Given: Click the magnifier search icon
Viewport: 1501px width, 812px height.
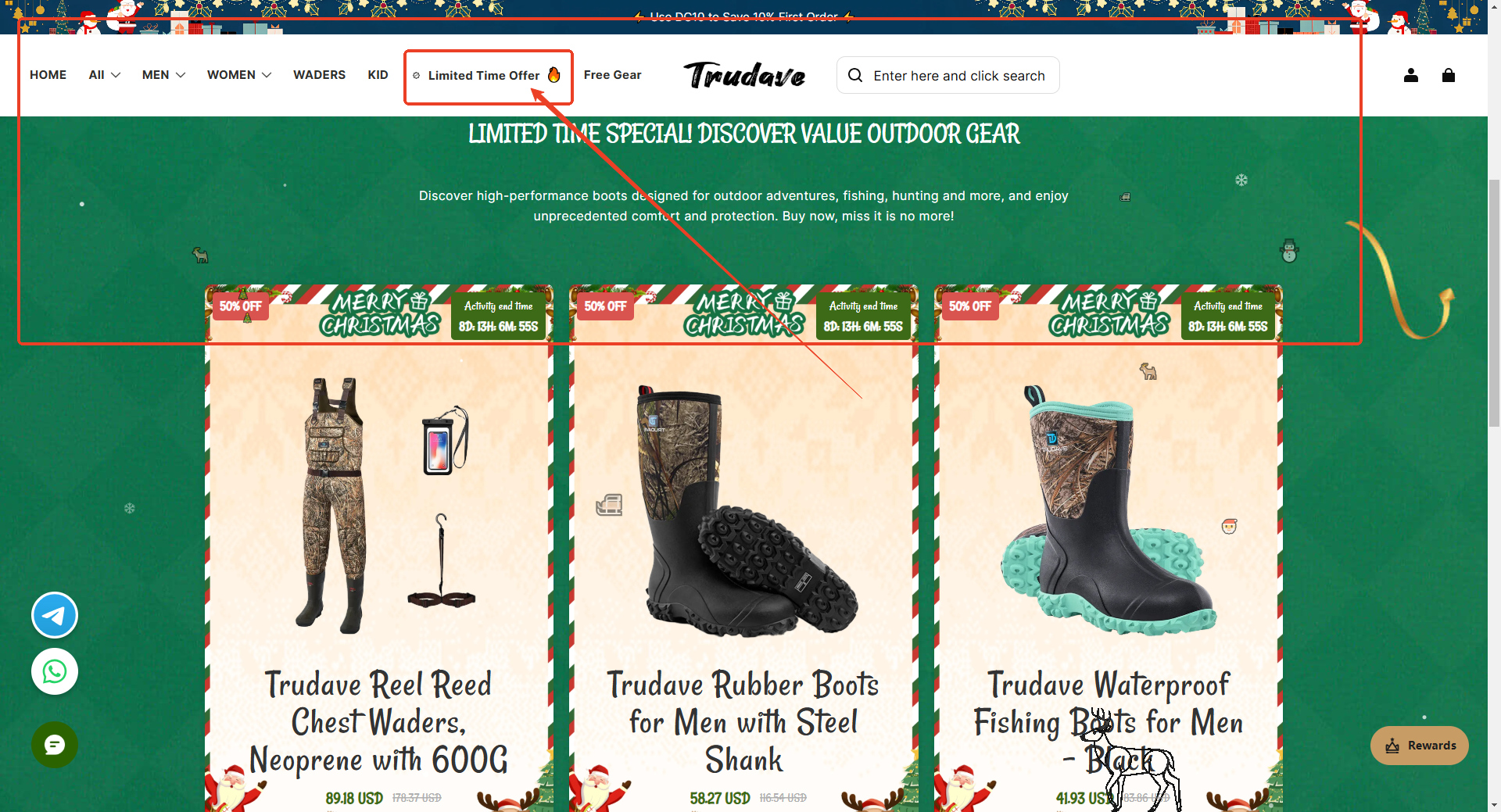Looking at the screenshot, I should [x=855, y=75].
